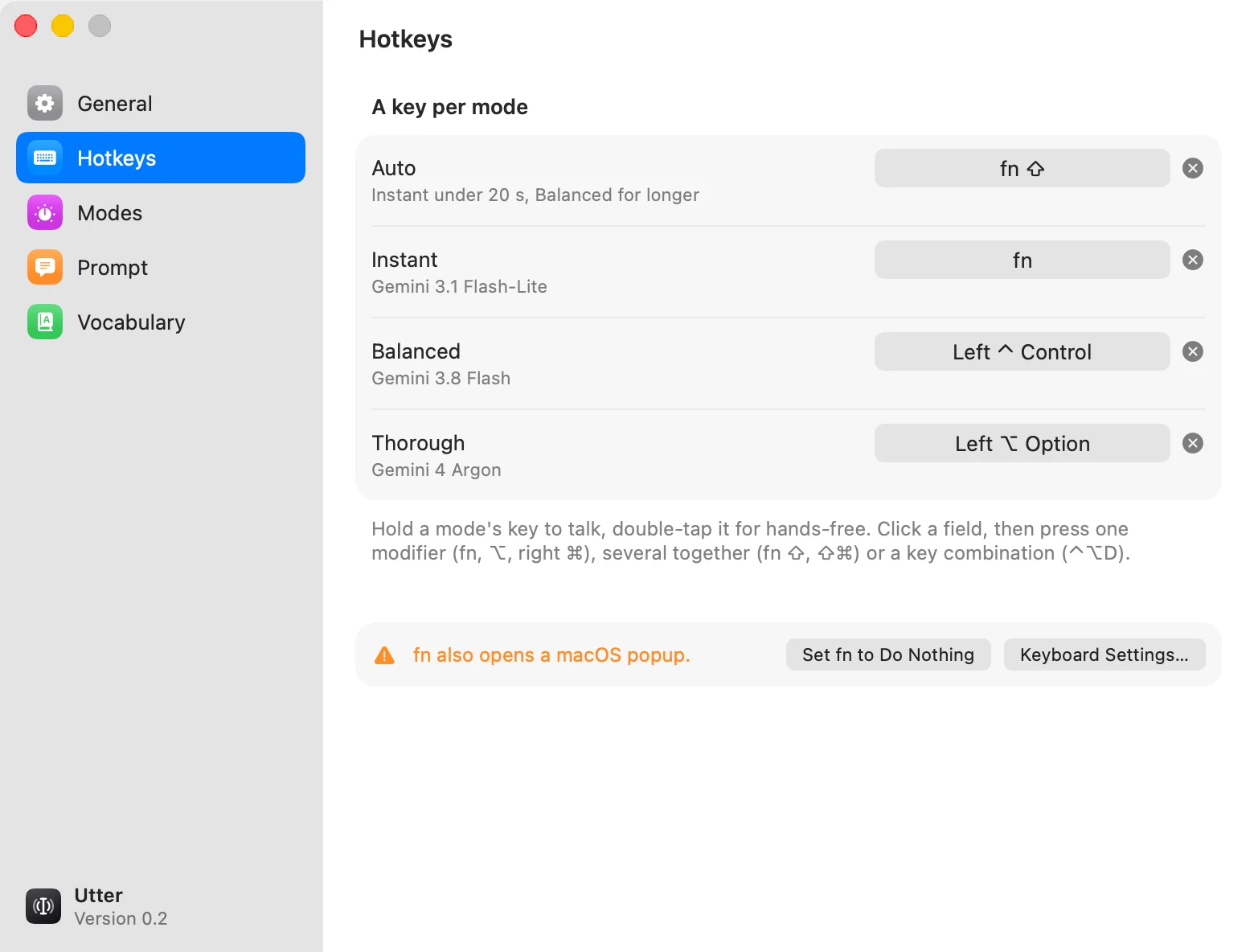Click the Auto mode label
The width and height of the screenshot is (1254, 952).
coord(394,168)
